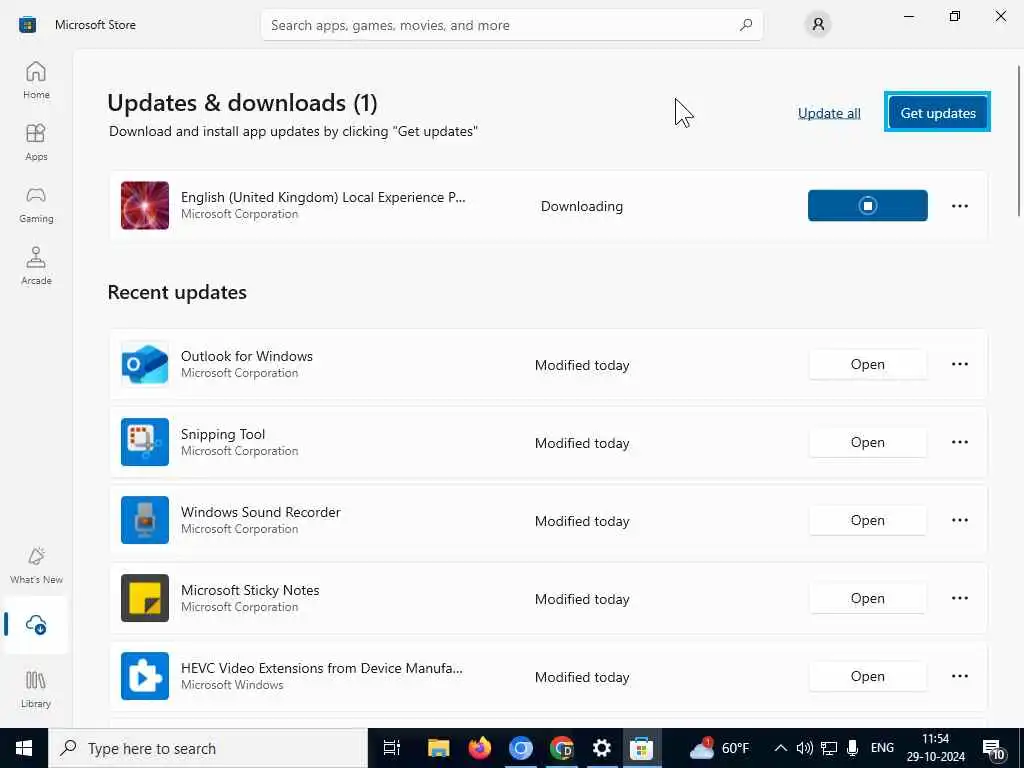Screen dimensions: 1024x768
Task: Click the Downloading status text
Action: tap(582, 206)
